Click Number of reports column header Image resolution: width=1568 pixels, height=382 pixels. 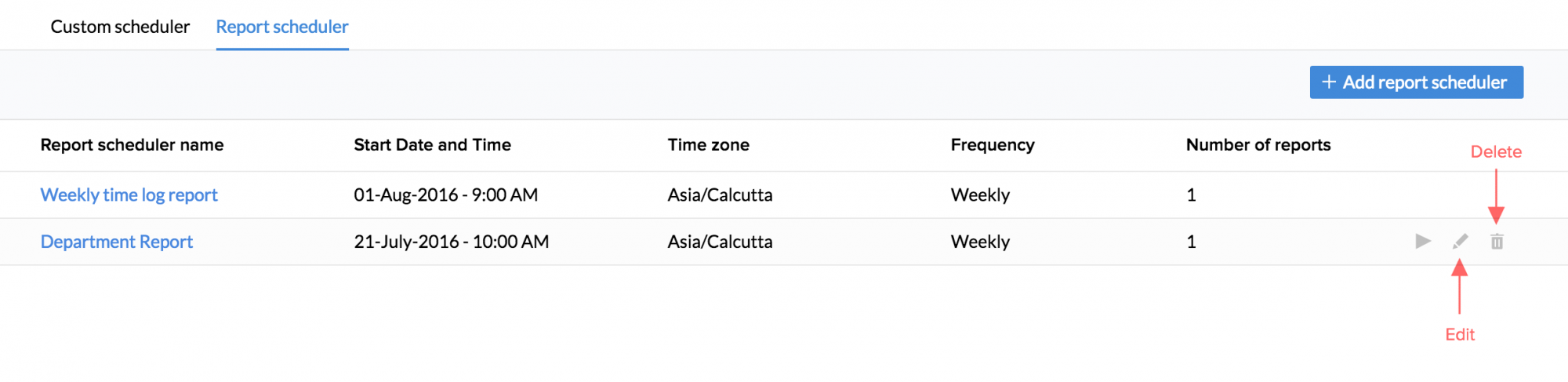point(1258,145)
